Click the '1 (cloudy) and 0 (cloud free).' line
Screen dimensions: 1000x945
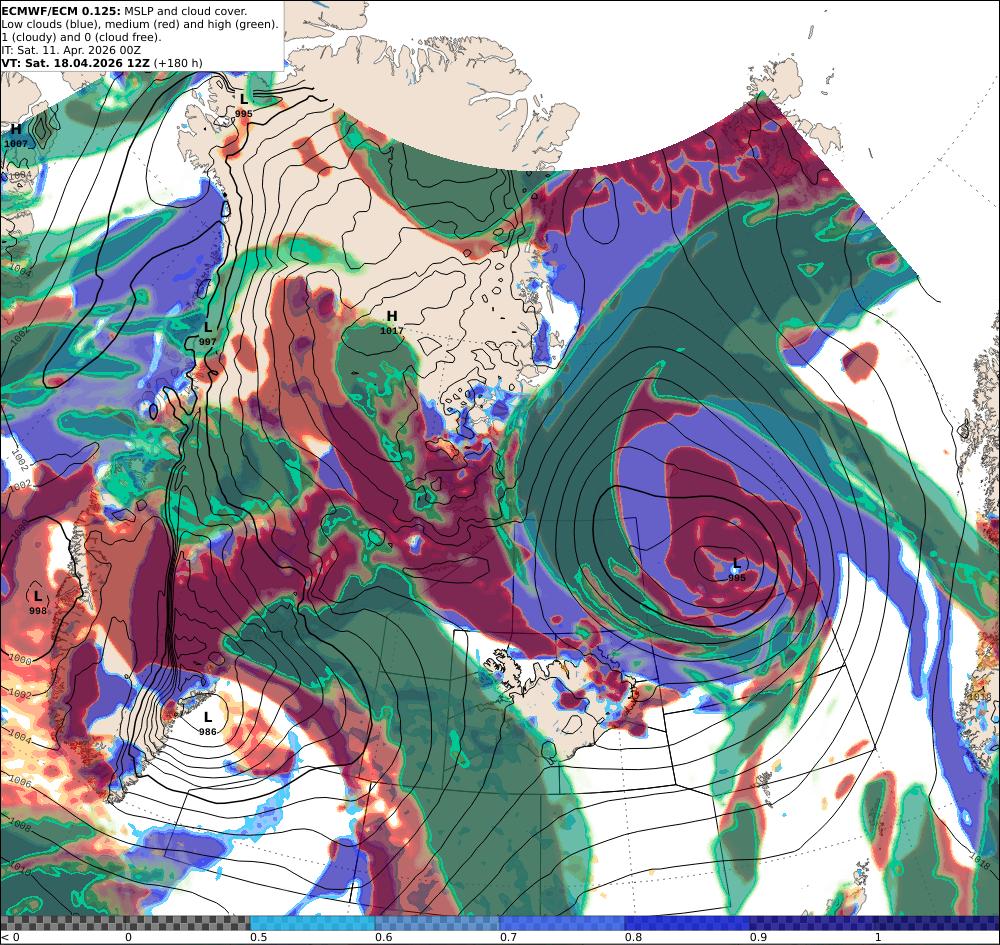pos(81,37)
